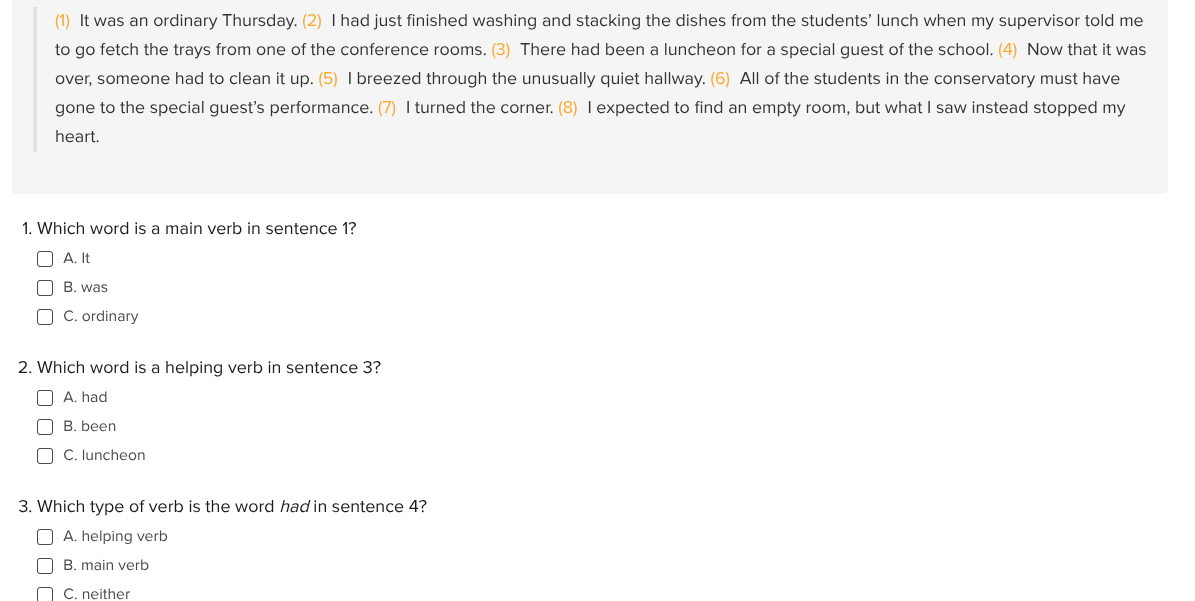Check the "B. main verb" checkbox
The width and height of the screenshot is (1195, 601).
click(45, 566)
